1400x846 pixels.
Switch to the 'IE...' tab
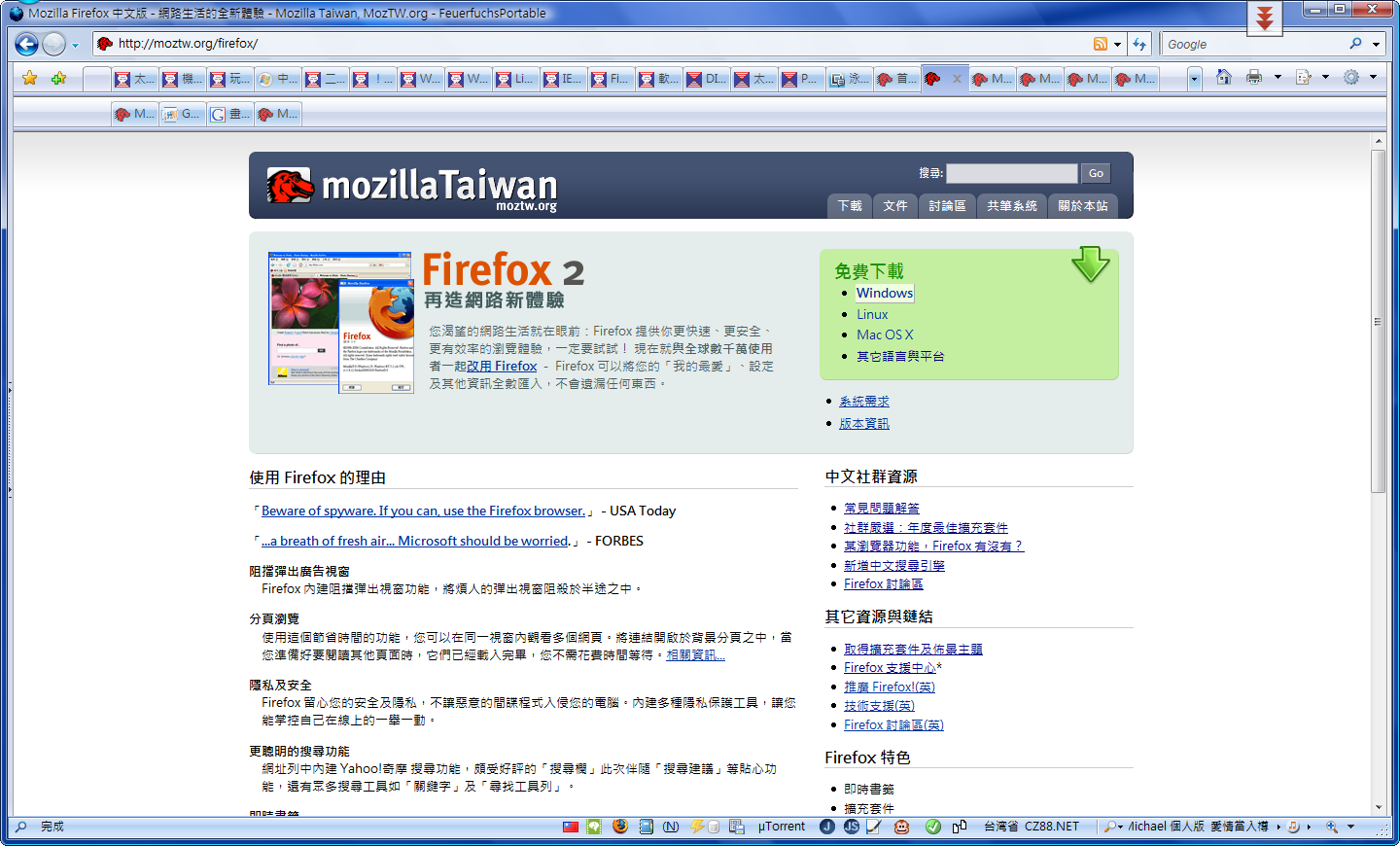564,79
